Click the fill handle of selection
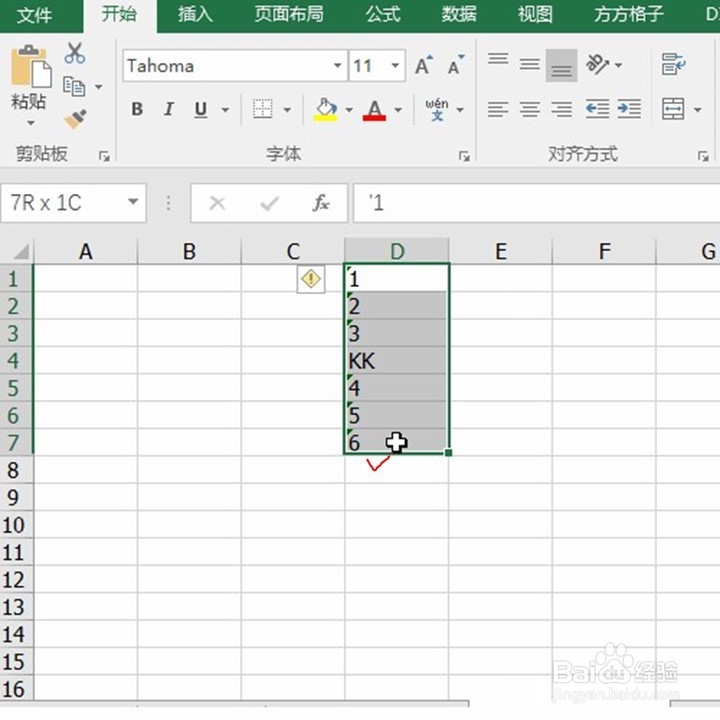Viewport: 720px width, 720px height. (x=449, y=453)
